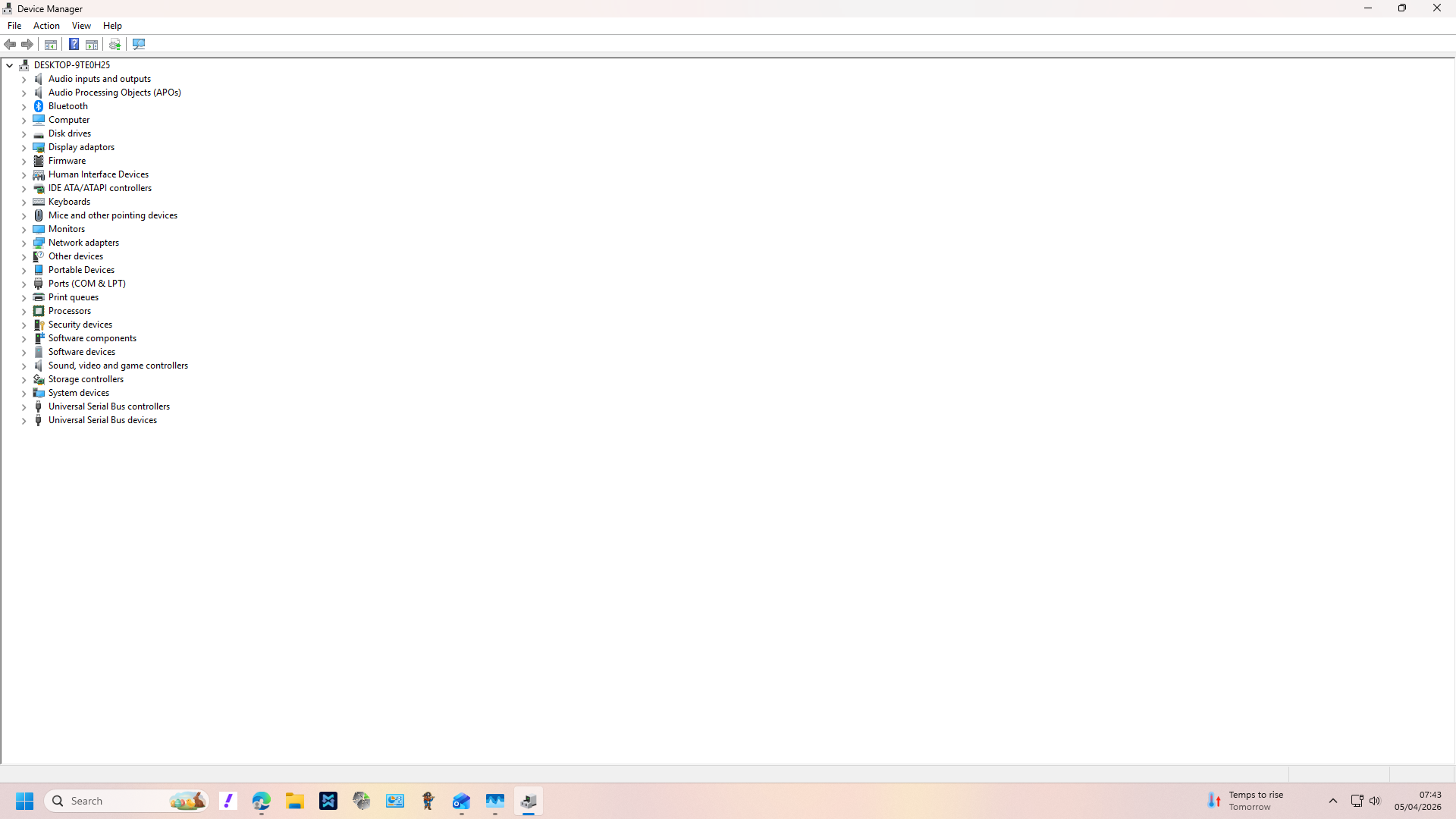Viewport: 1456px width, 819px height.
Task: Click Scan for hardware changes toolbar icon
Action: point(139,44)
